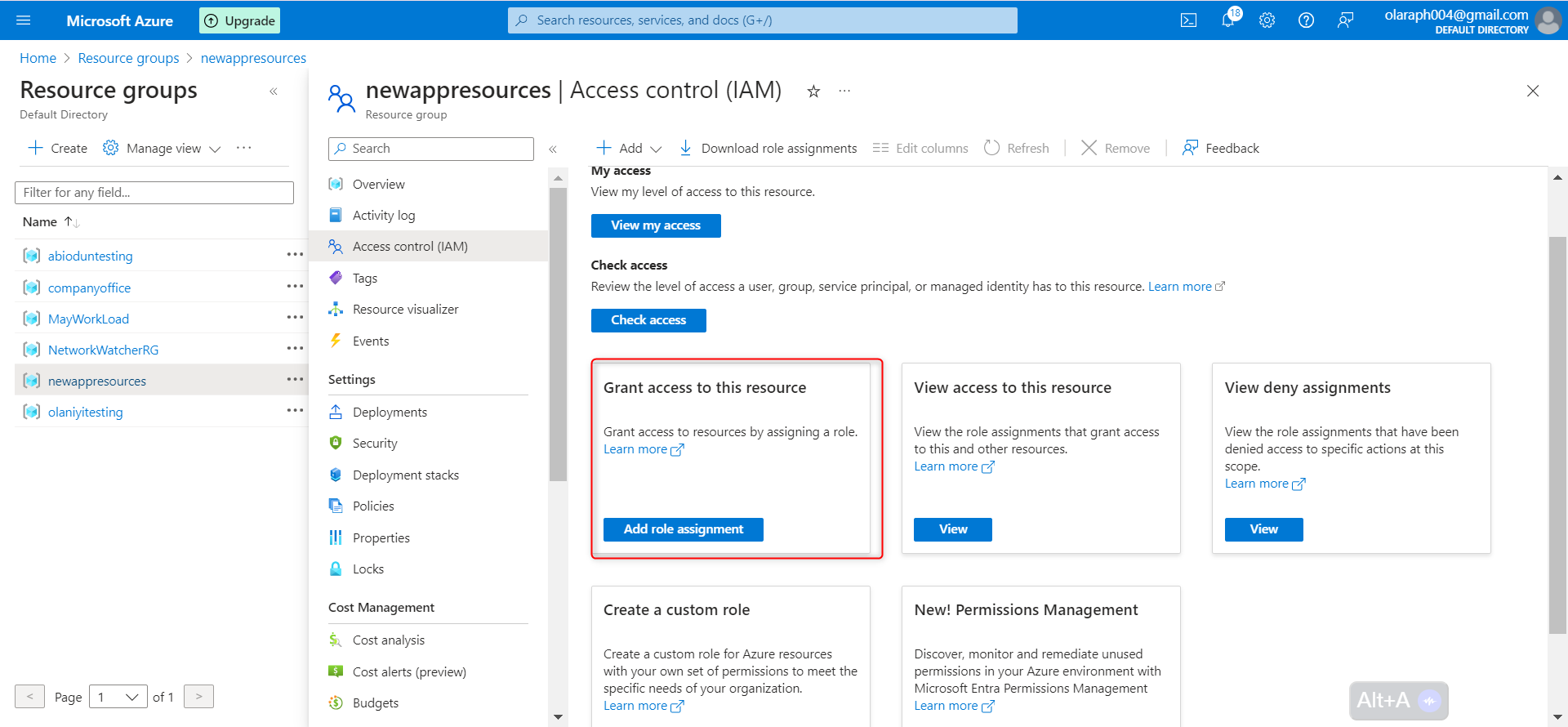Screen dimensions: 1568x727
Task: Click Resource groups breadcrumb link
Action: (128, 58)
